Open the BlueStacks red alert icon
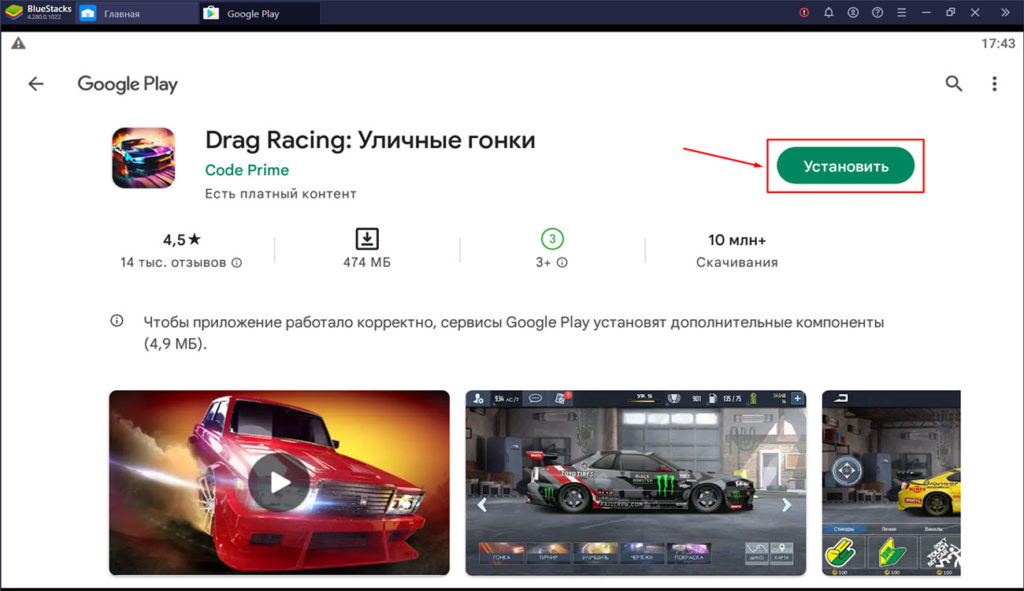1024x591 pixels. pos(804,12)
